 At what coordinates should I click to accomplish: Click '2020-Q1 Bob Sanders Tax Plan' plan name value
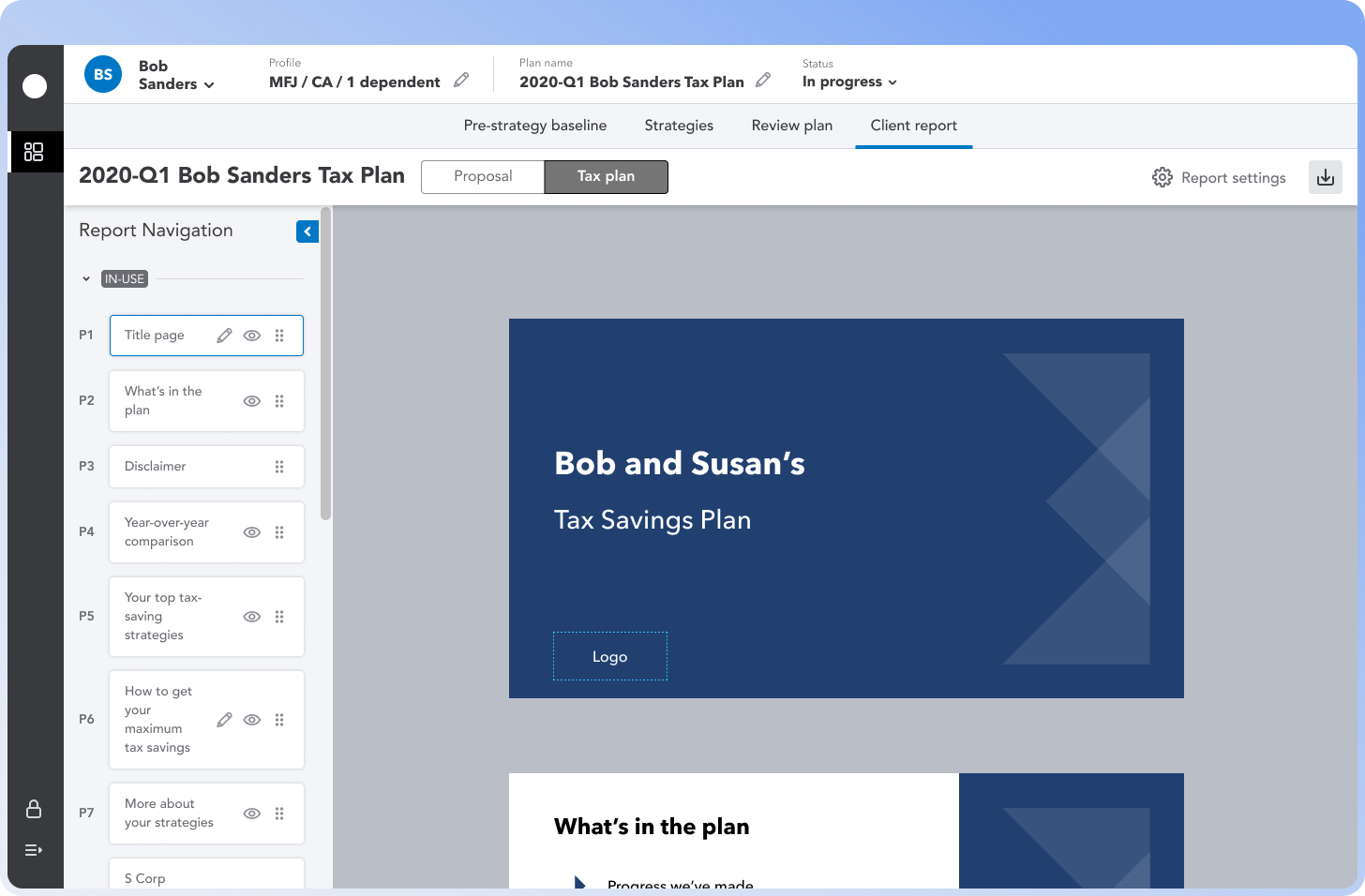(632, 82)
